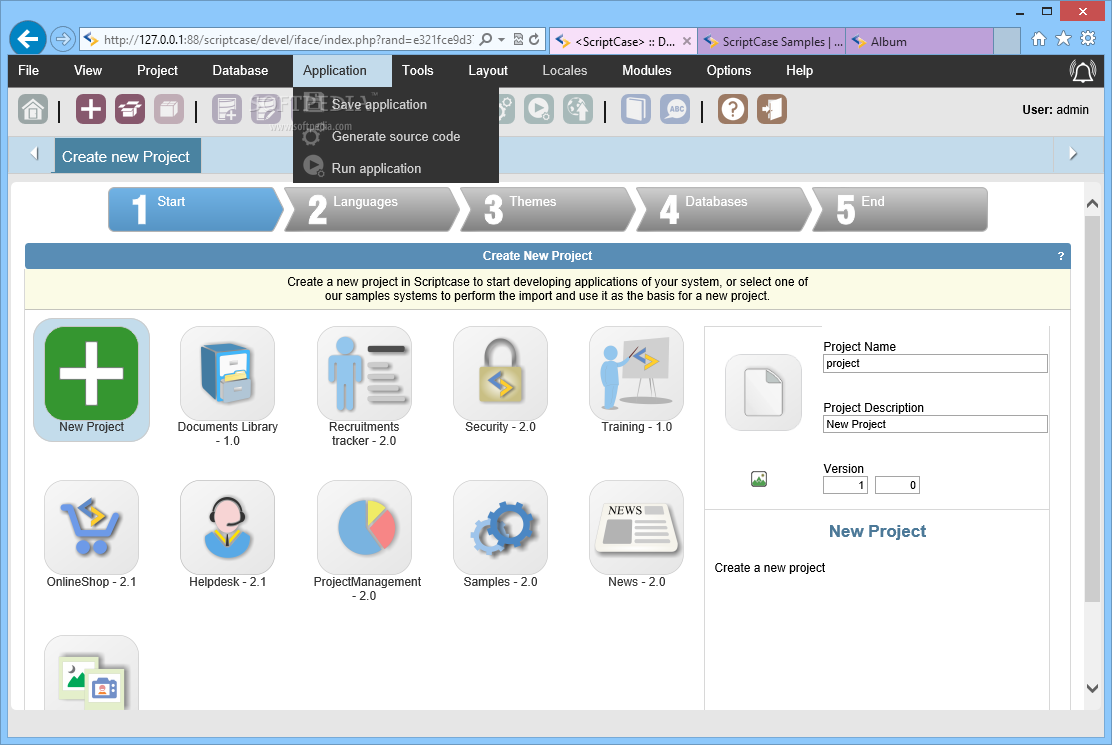Select the OnlineShop 2.1 sample
This screenshot has height=745, width=1112.
[91, 527]
